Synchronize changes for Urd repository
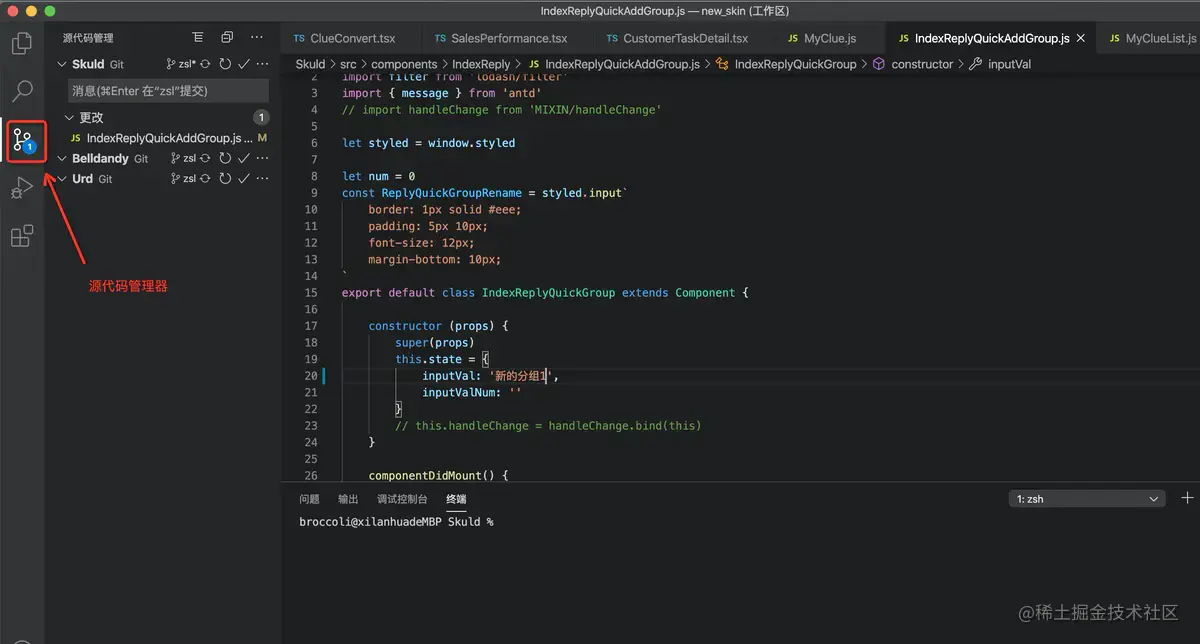This screenshot has height=644, width=1200. pos(205,179)
